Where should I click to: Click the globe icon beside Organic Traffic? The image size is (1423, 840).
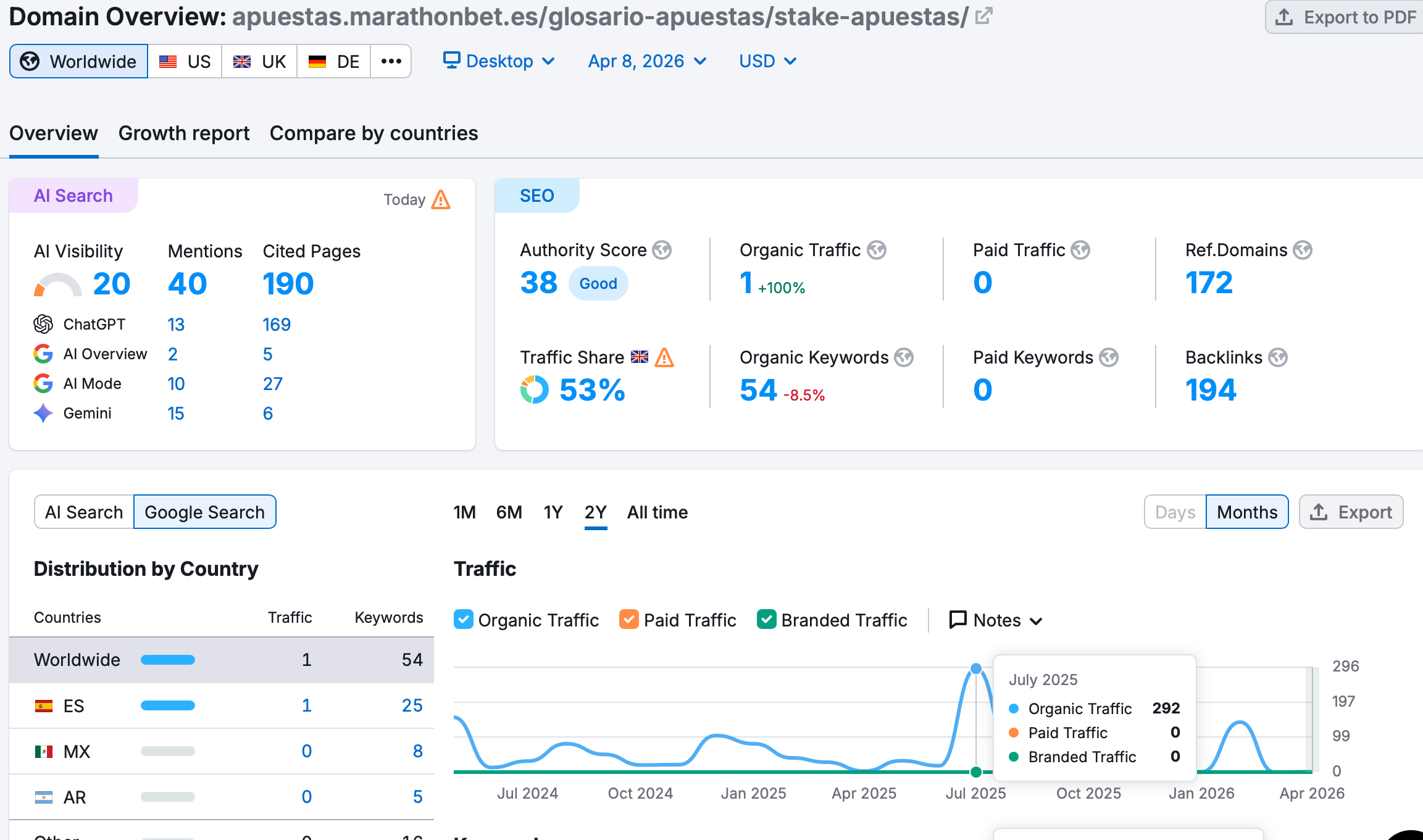[x=877, y=250]
